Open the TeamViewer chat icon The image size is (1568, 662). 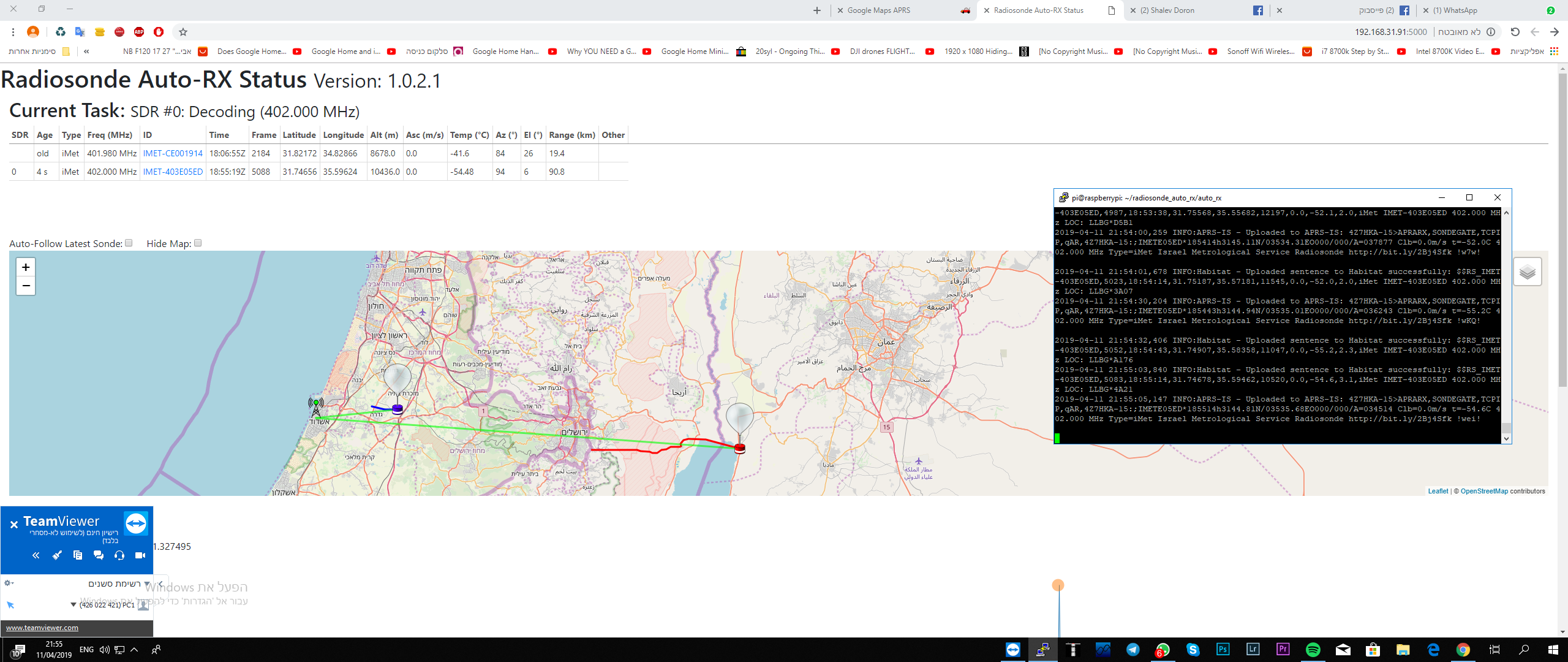pyautogui.click(x=98, y=555)
